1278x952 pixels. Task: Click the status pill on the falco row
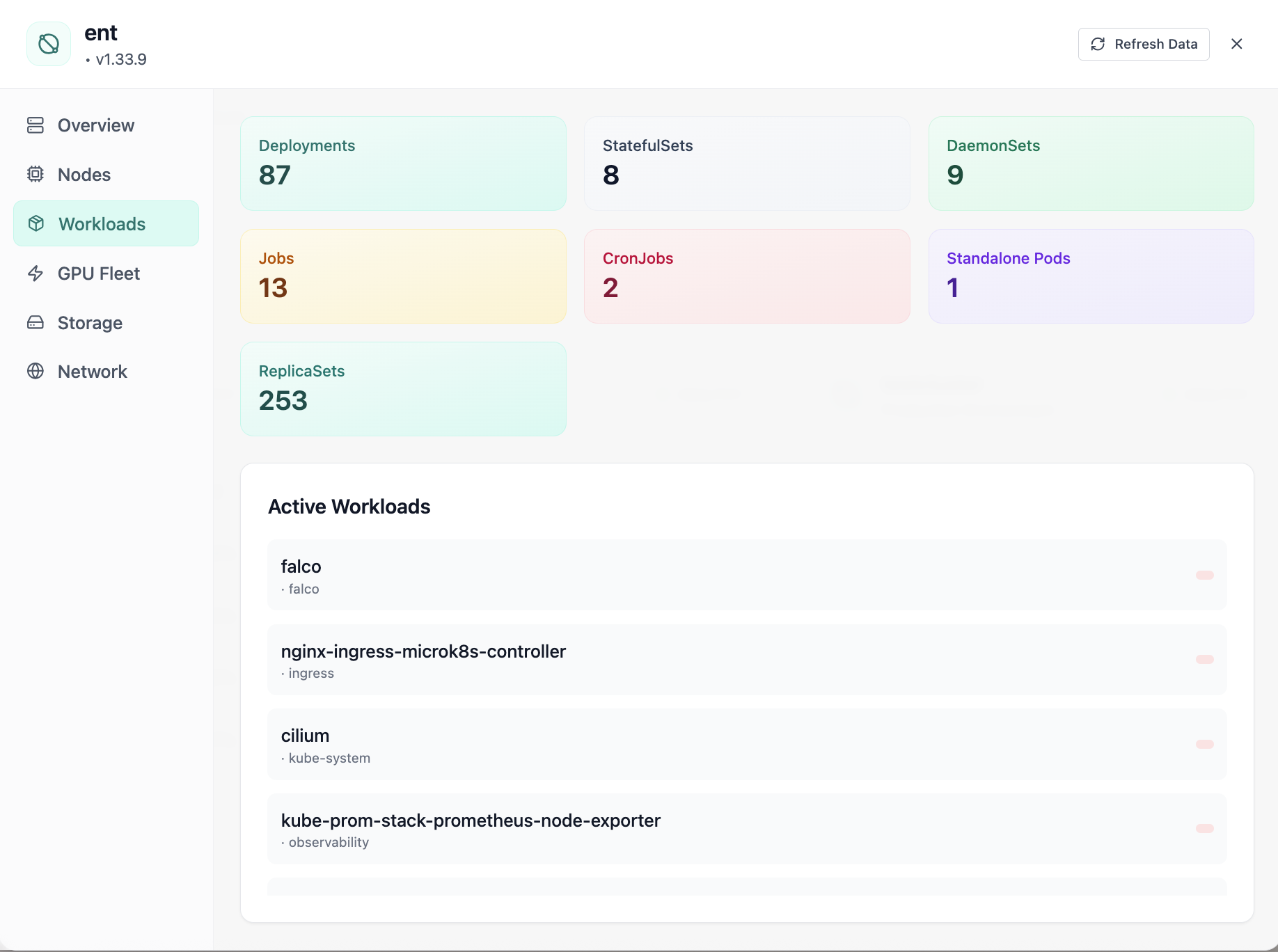(x=1205, y=575)
